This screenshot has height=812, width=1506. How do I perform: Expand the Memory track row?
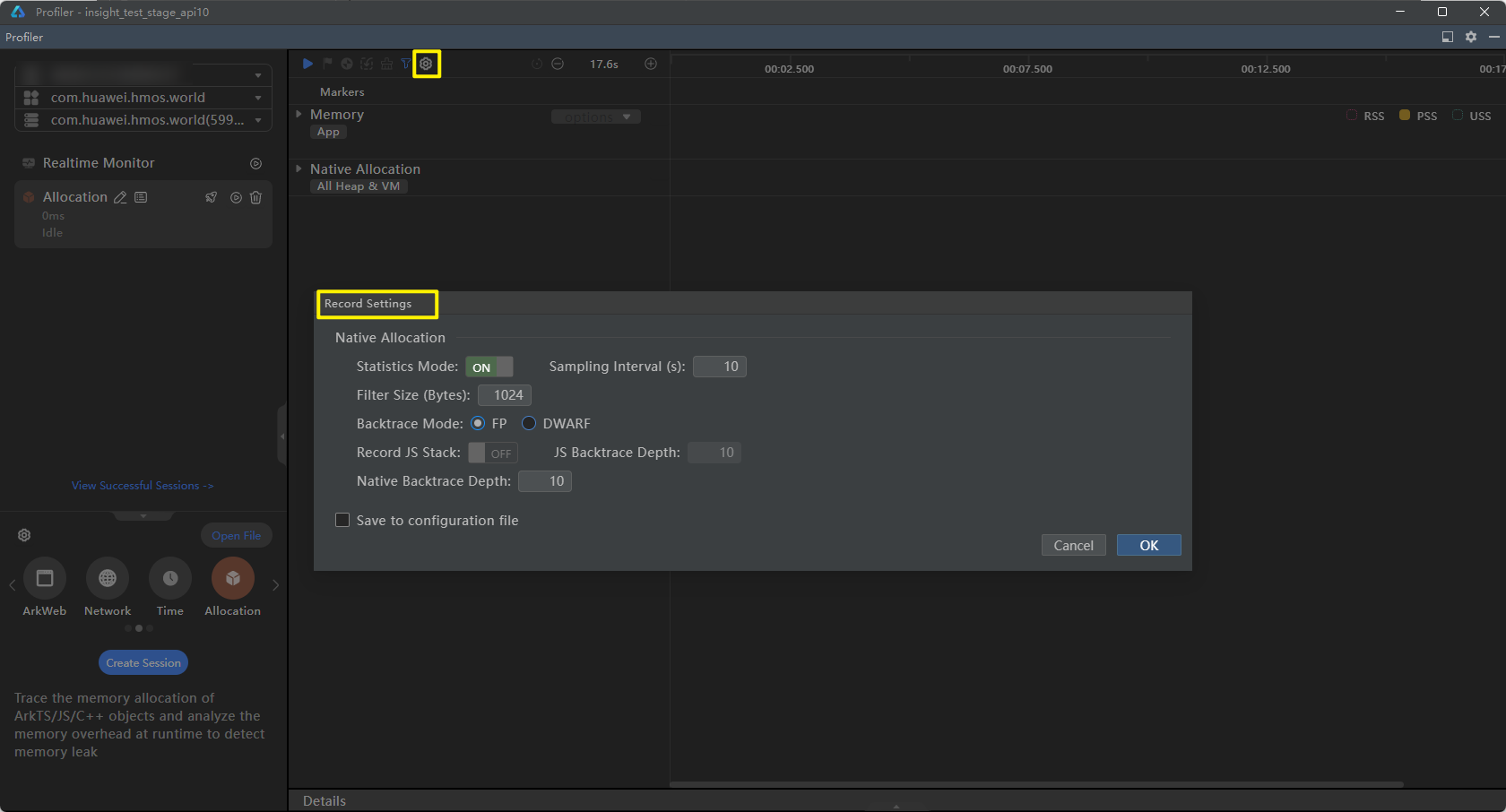pos(299,115)
